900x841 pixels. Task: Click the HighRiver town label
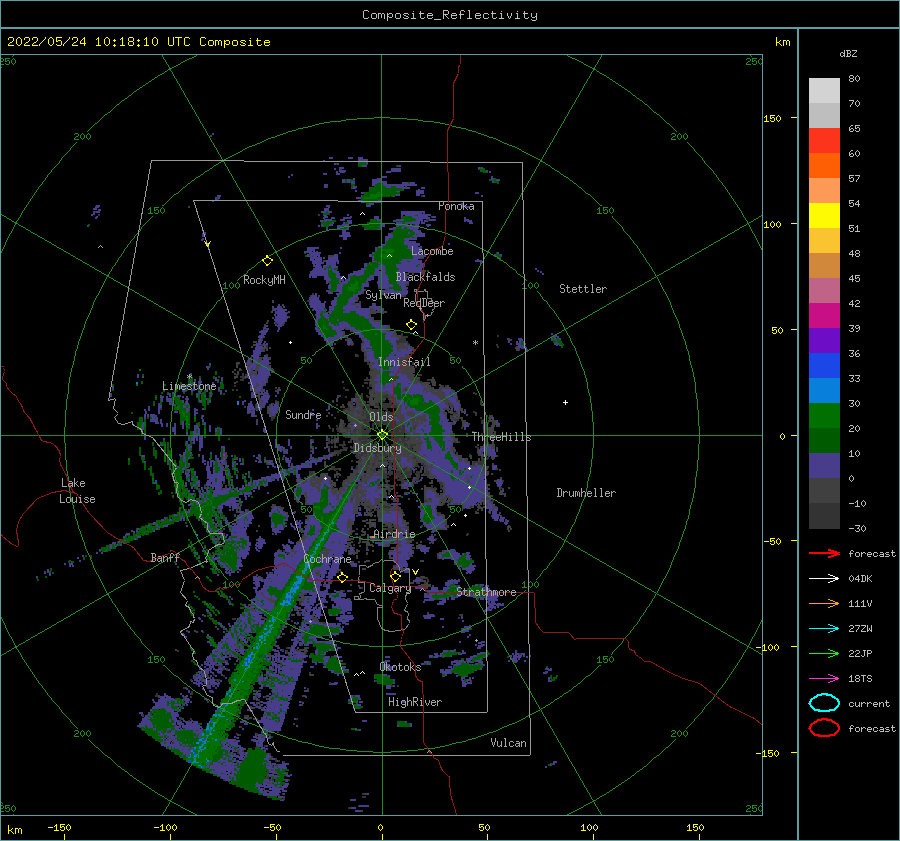pos(415,702)
